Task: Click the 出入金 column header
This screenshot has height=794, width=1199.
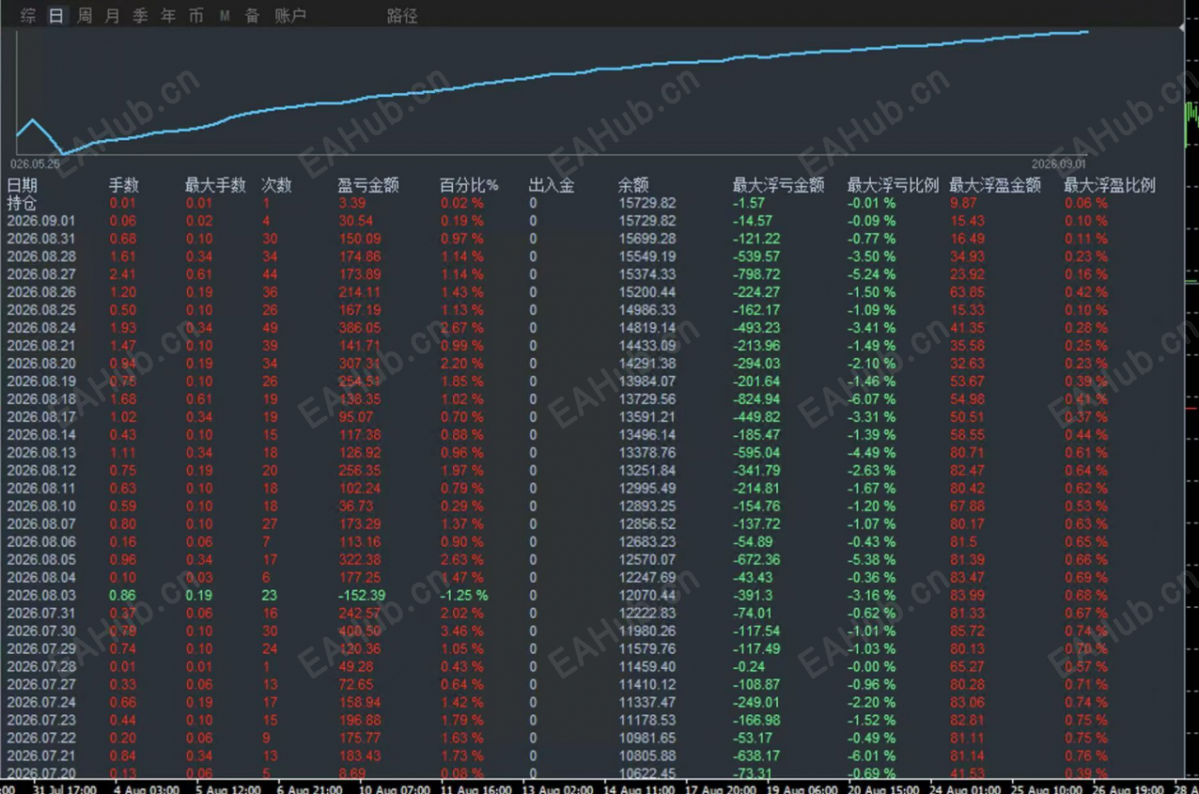Action: coord(551,185)
